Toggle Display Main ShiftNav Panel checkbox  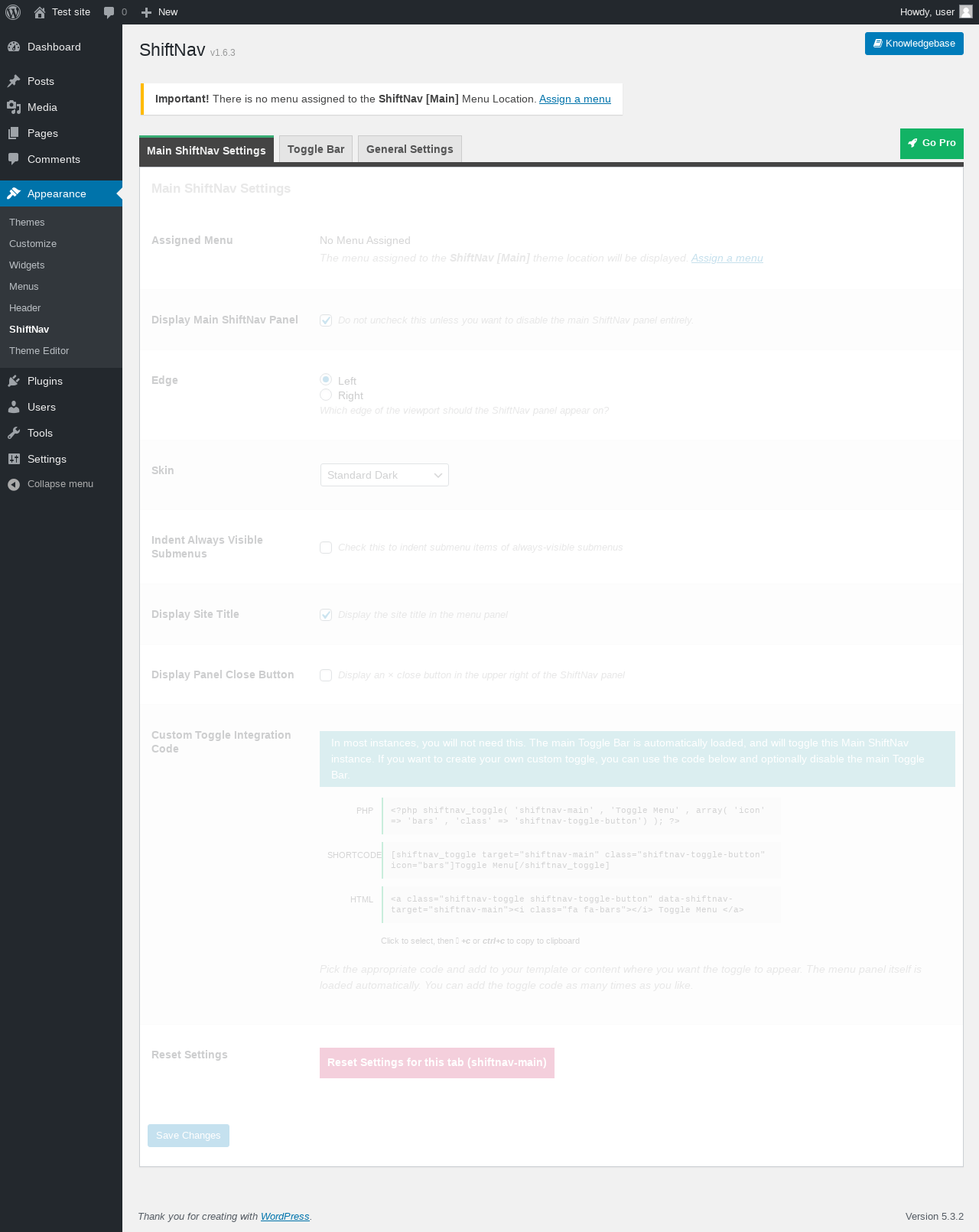(x=326, y=320)
